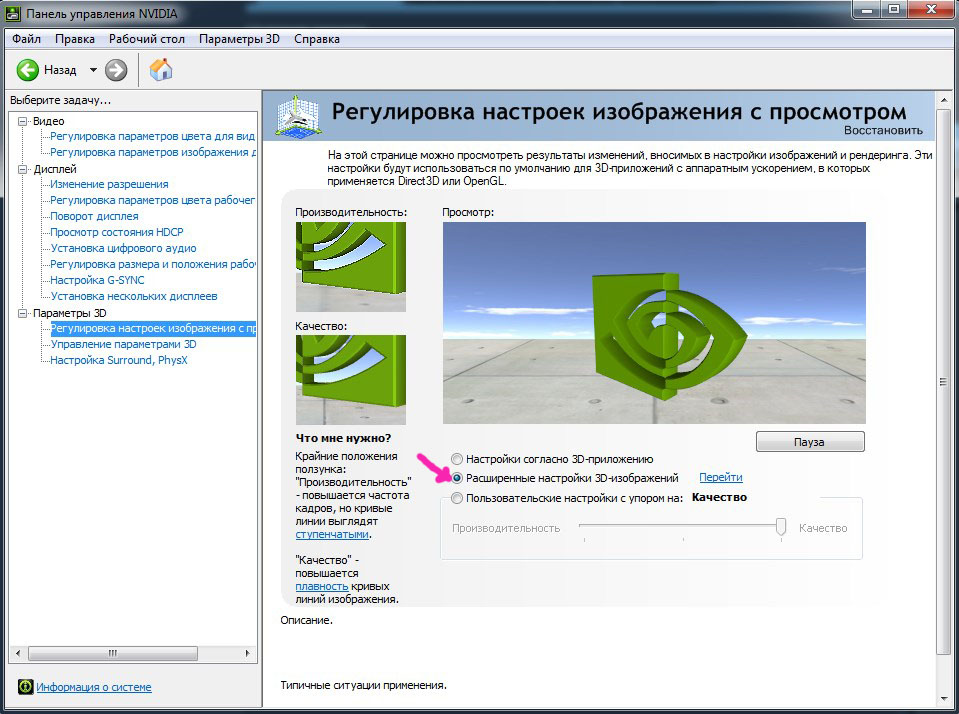Click the grey Forward arrow icon
Image resolution: width=959 pixels, height=714 pixels.
(x=116, y=70)
